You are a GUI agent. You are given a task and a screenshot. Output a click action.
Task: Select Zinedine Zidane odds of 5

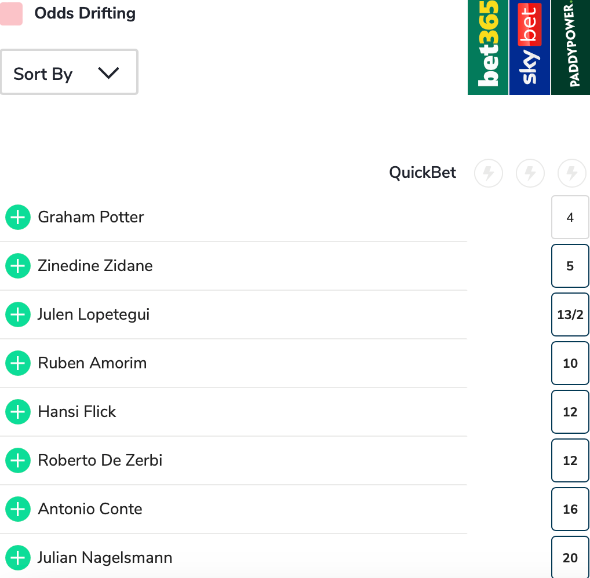(x=570, y=266)
